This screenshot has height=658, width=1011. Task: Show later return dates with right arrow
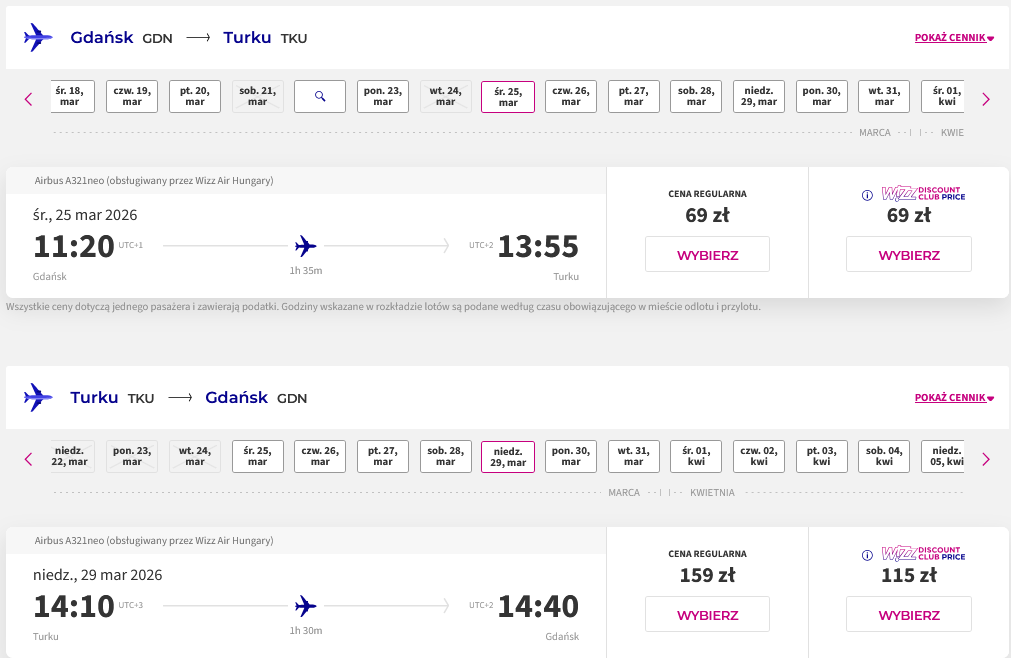point(986,459)
